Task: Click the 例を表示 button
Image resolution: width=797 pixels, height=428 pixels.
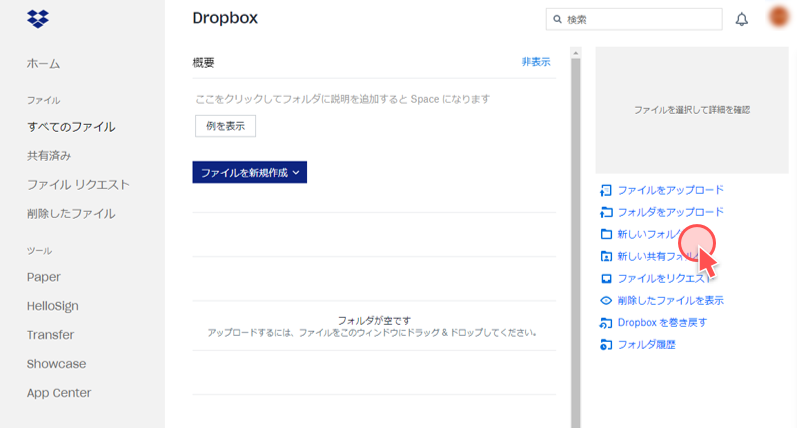Action: pos(225,126)
